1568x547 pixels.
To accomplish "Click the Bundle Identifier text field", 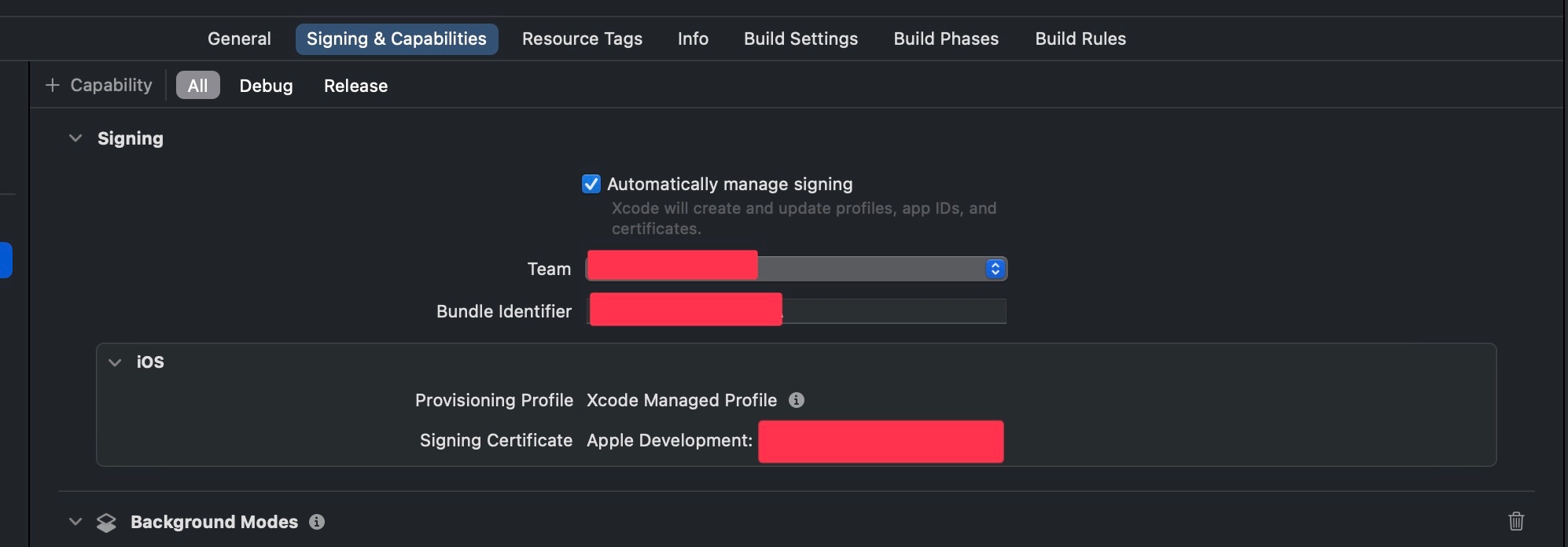I will point(796,311).
